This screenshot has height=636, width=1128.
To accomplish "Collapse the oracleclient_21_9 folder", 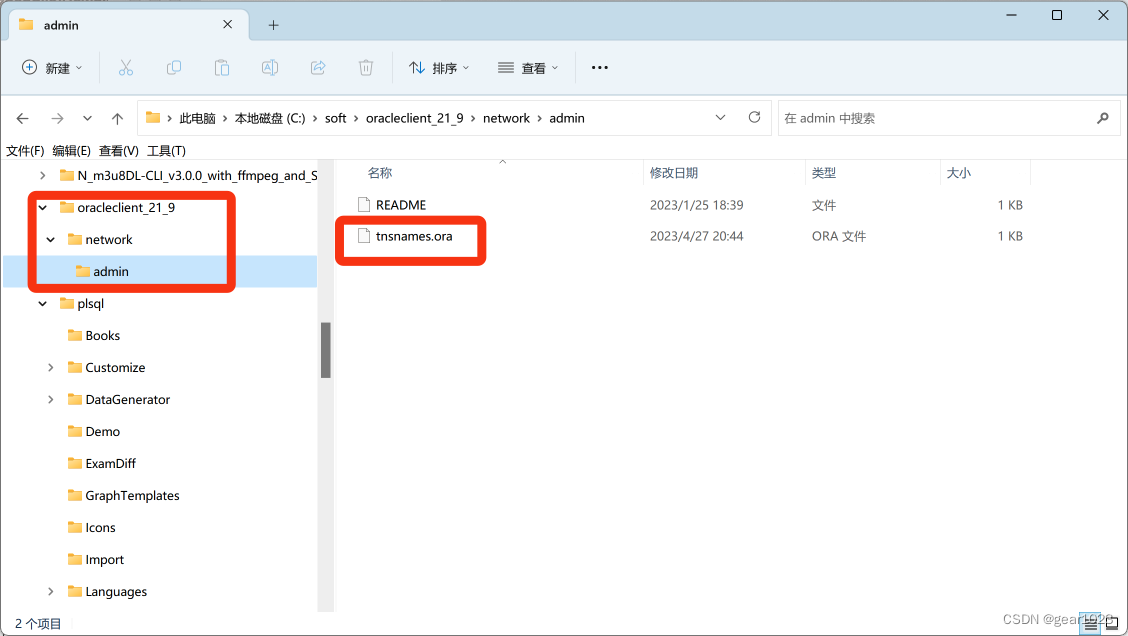I will [42, 207].
